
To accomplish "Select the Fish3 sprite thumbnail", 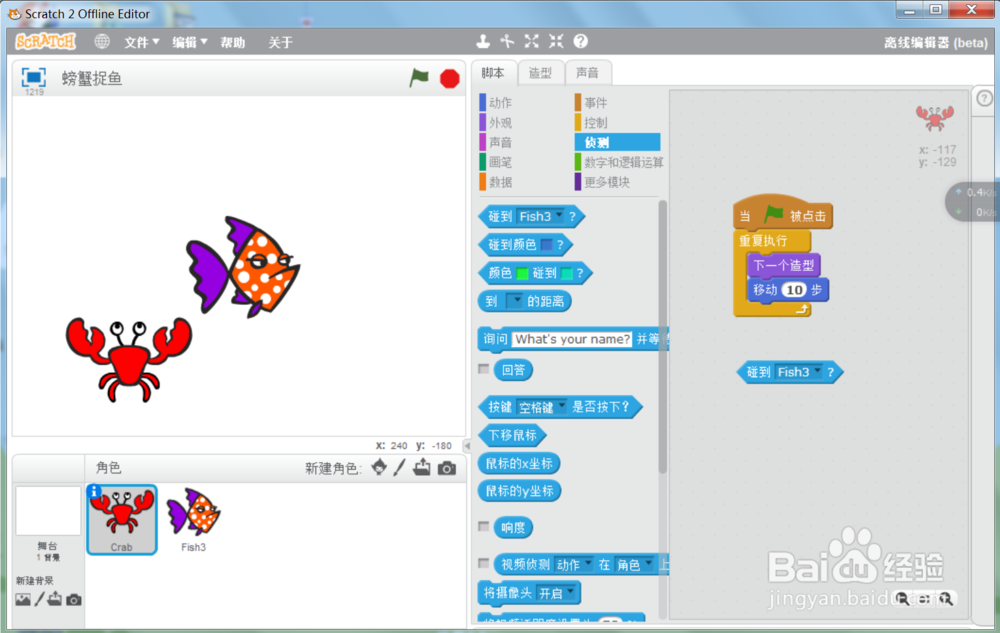I will pyautogui.click(x=191, y=515).
